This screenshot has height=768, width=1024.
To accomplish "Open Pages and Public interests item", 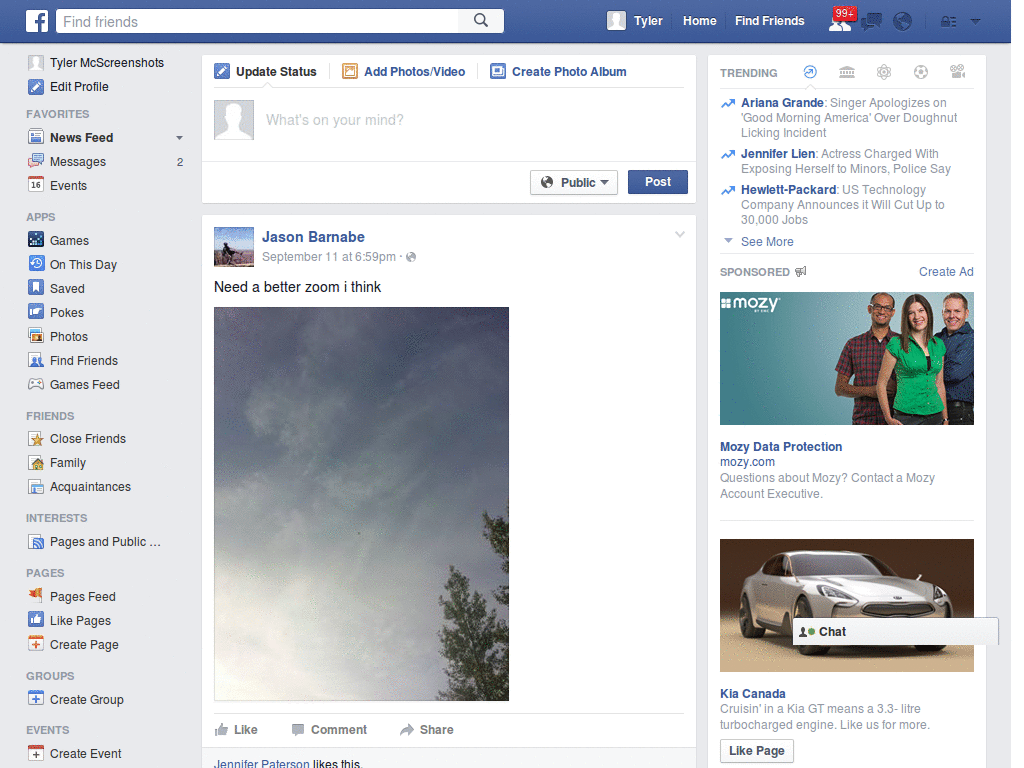I will 105,541.
